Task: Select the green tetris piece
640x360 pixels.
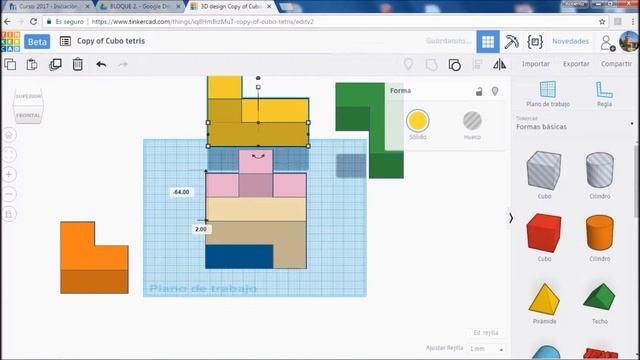Action: (x=378, y=131)
